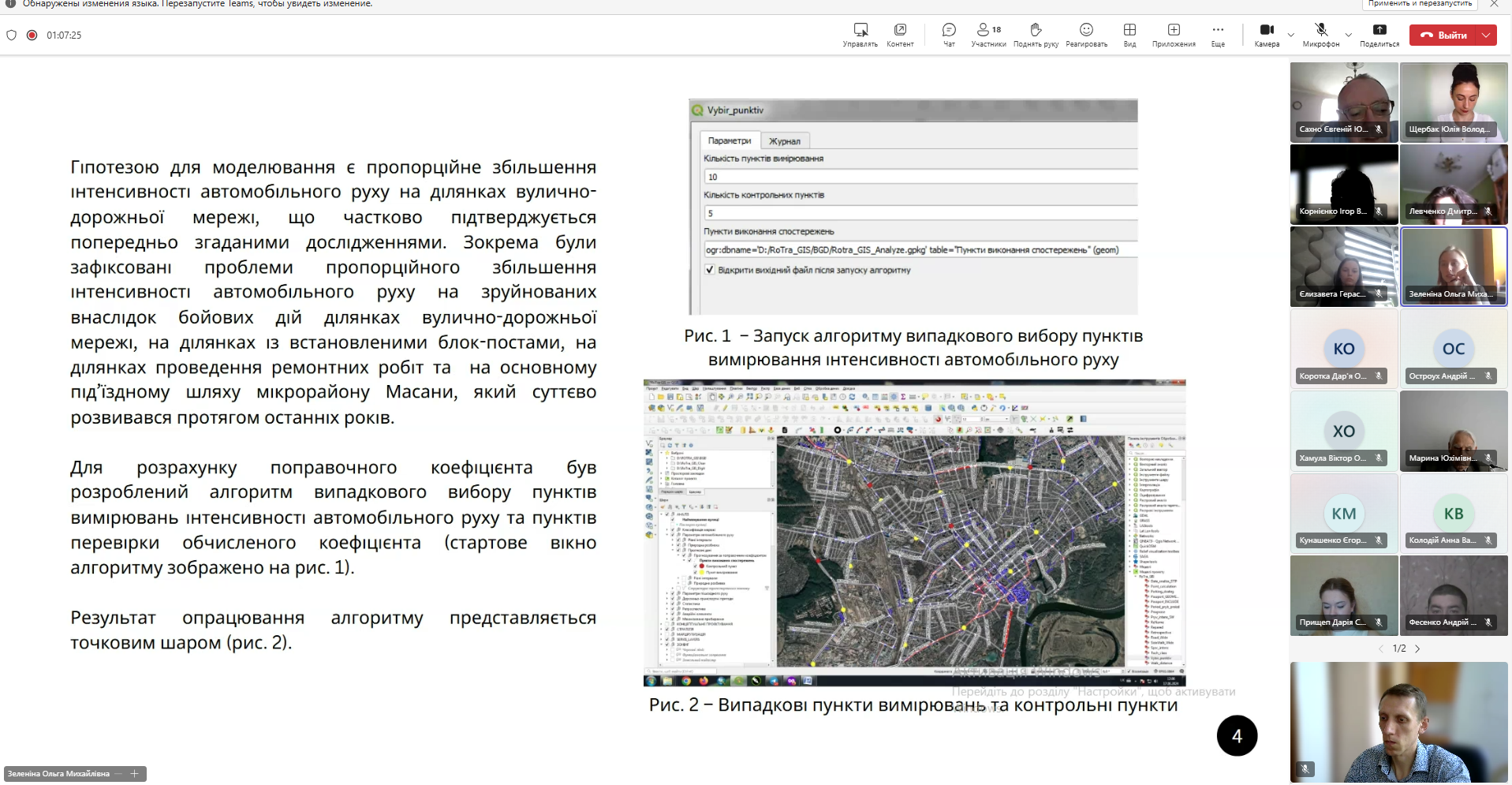Switch to Журнал tab in Vybir_punktiv dialog
The image size is (1512, 785).
point(785,141)
